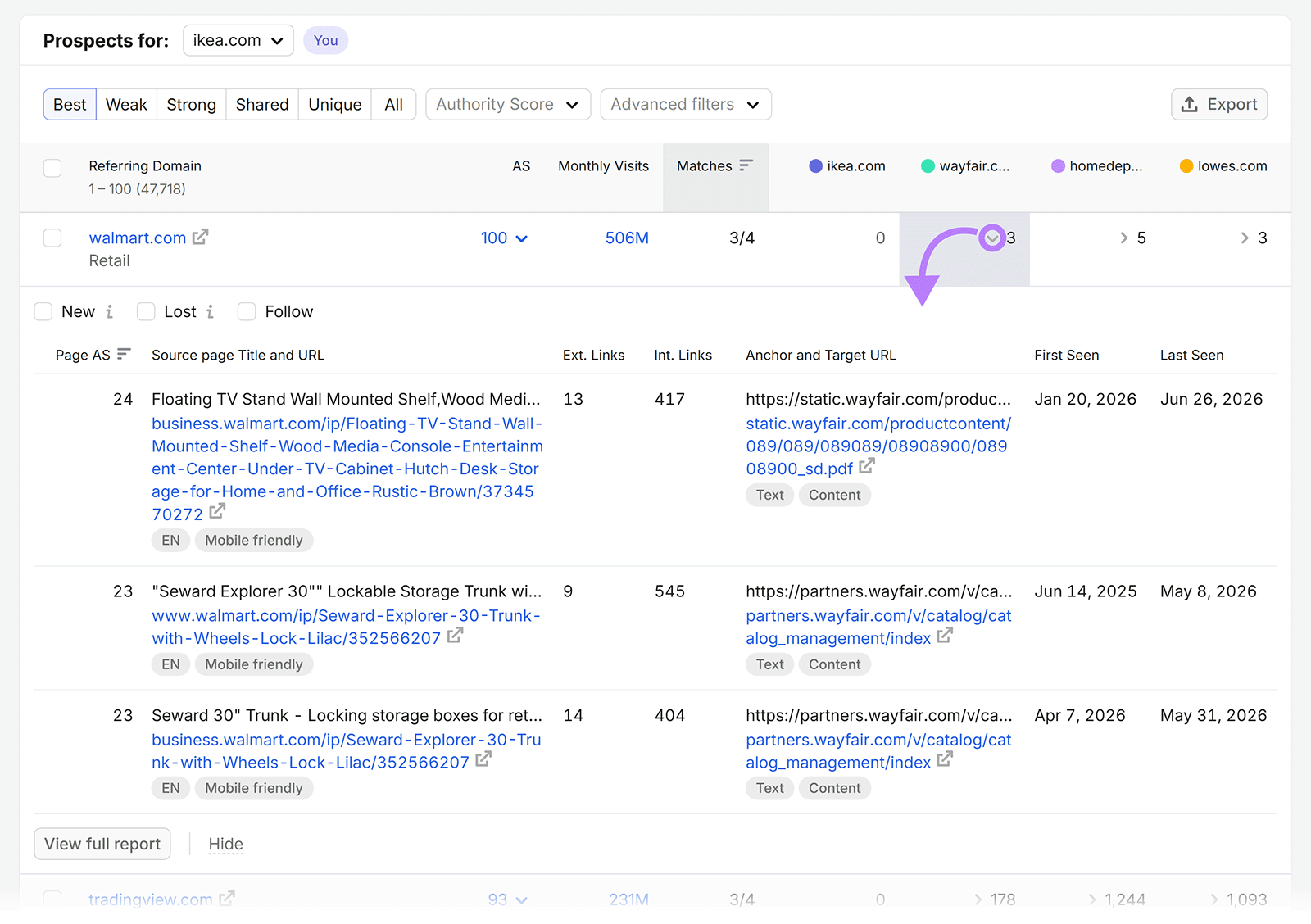Open external icon after 08900_sd.pdf target URL
1311x924 pixels.
coord(867,465)
